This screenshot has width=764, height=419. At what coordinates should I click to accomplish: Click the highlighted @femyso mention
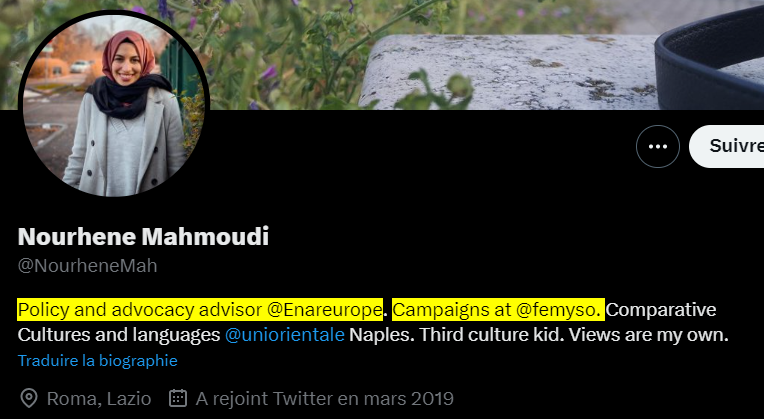[x=558, y=309]
